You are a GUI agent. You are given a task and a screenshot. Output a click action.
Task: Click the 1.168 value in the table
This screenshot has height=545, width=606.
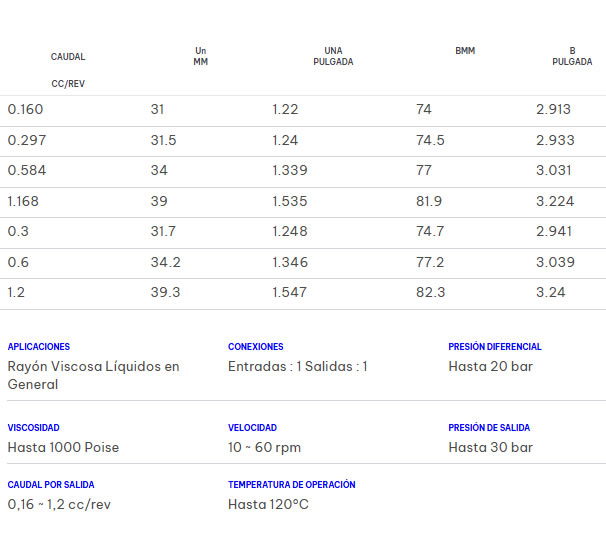tap(24, 202)
